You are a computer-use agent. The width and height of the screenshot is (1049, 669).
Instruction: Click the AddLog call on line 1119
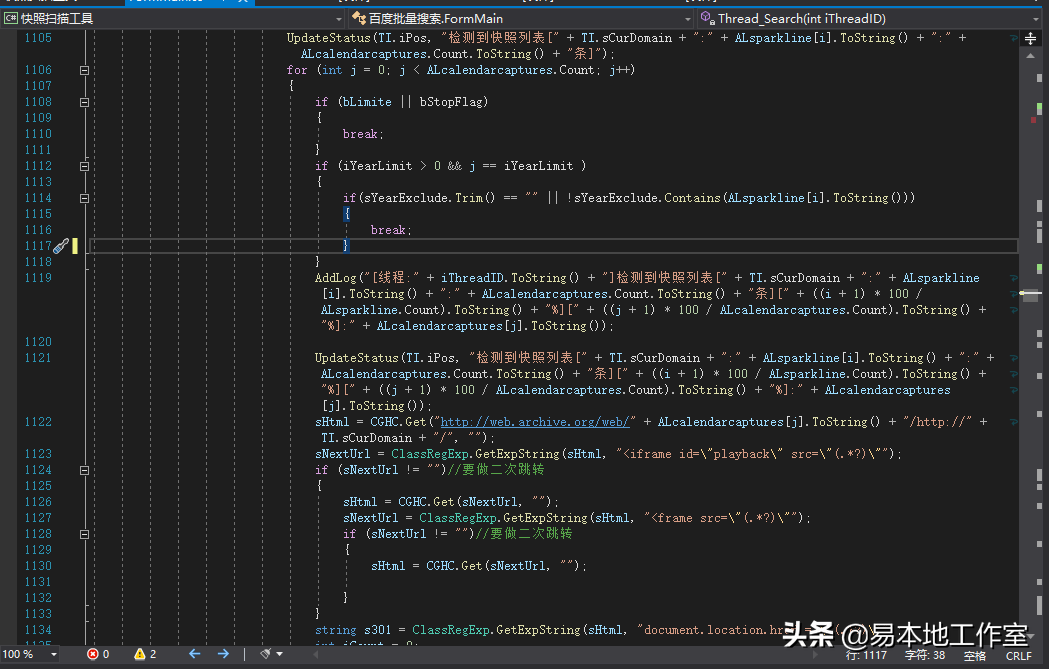336,278
